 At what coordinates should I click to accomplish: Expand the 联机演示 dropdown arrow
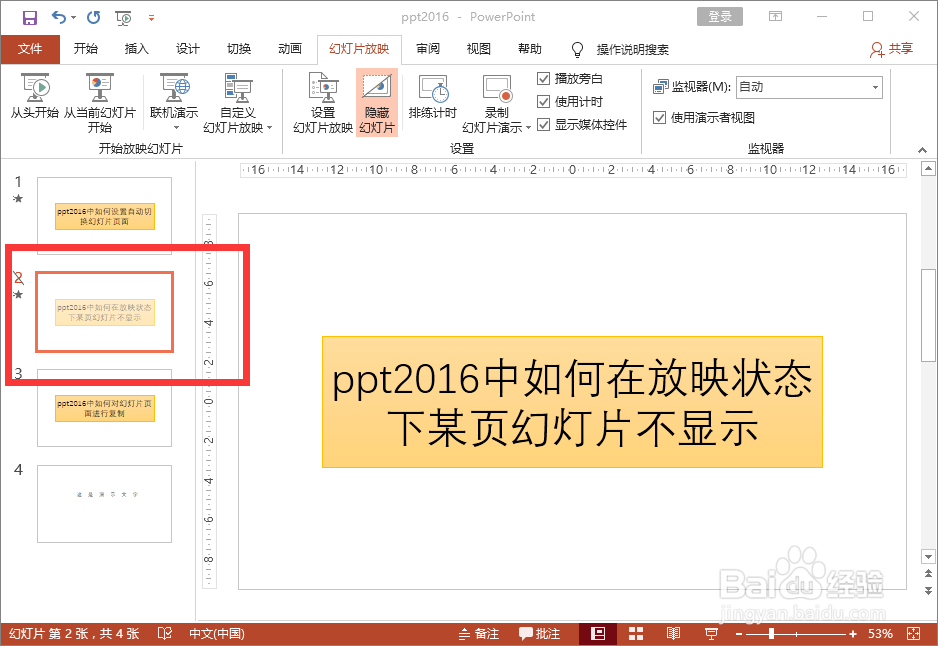point(176,127)
